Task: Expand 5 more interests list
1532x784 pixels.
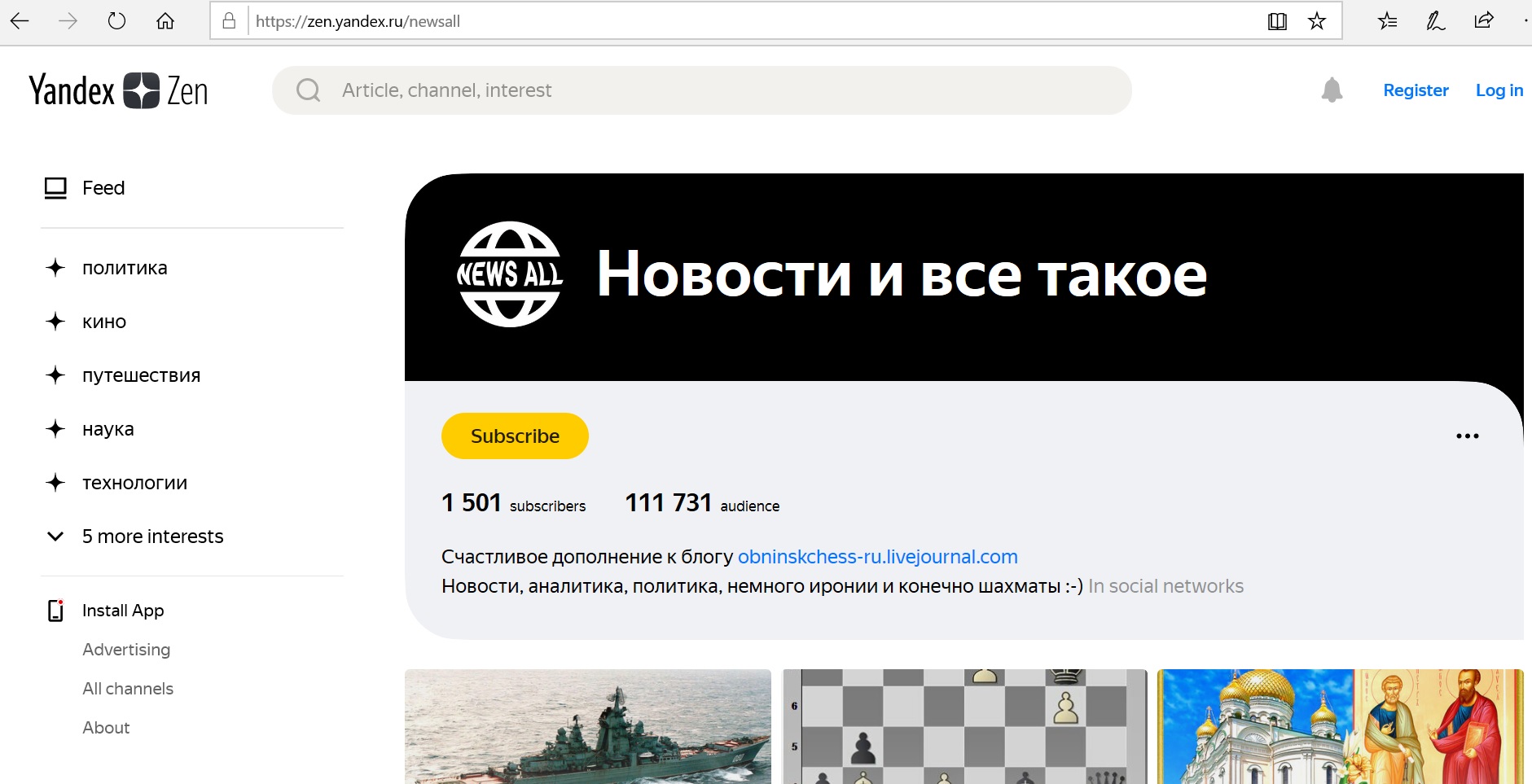Action: [134, 537]
